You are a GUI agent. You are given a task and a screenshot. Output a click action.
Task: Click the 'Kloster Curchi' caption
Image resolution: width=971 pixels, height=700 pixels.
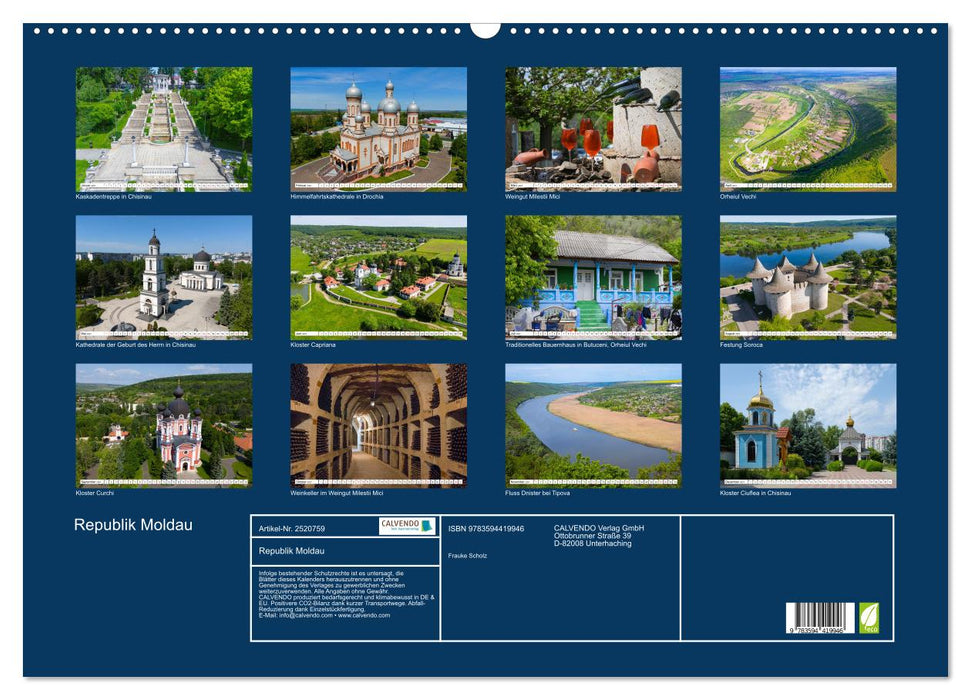(x=95, y=493)
